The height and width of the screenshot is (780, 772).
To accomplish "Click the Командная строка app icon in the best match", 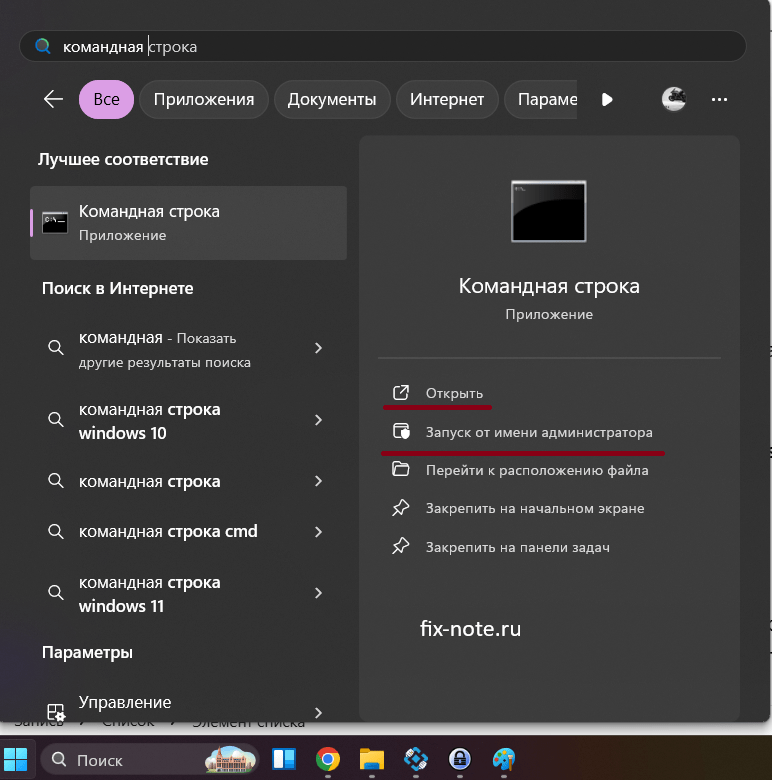I will 55,223.
